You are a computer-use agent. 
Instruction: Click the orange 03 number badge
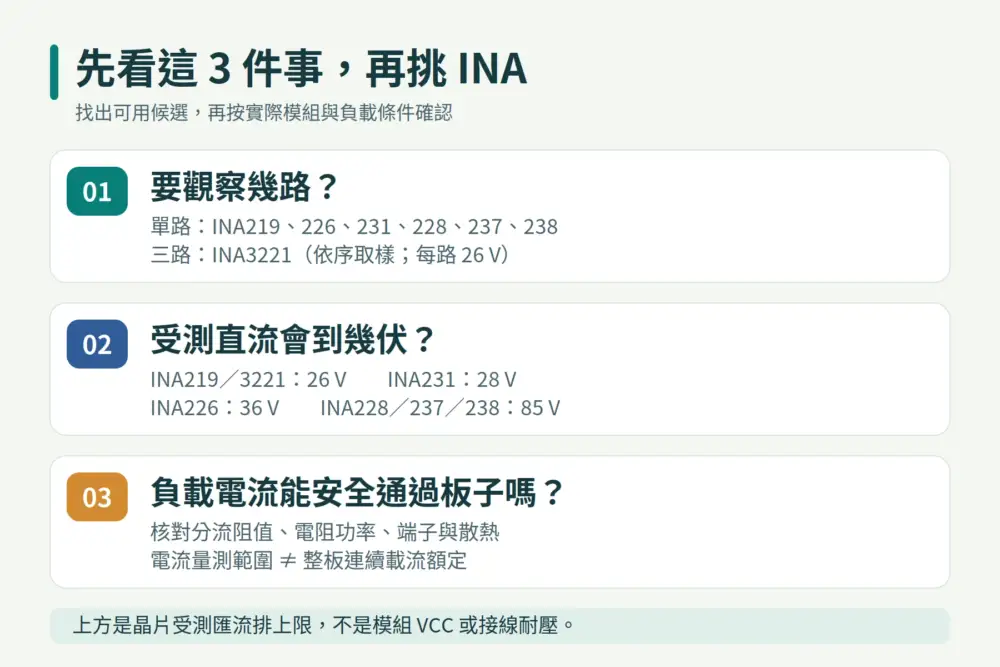point(97,497)
